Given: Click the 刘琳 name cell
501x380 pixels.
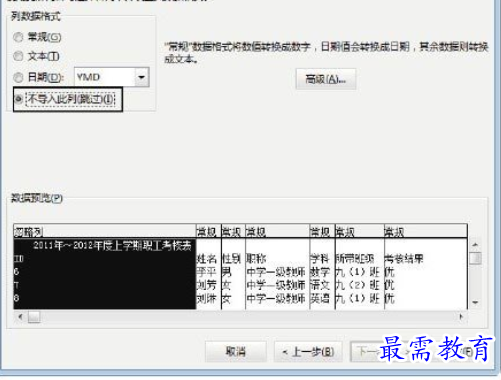Looking at the screenshot, I should (x=207, y=298).
